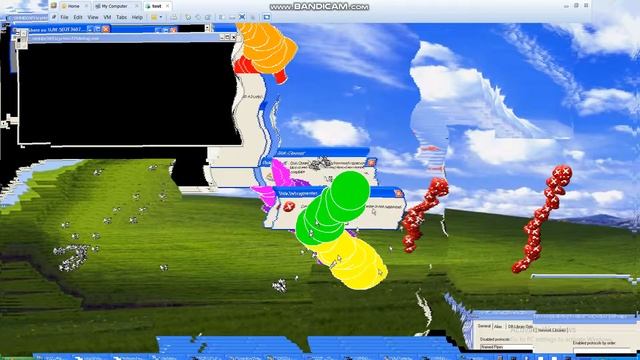Select the Alias tab in the network dialog
Screen dimensions: 640x360
click(x=498, y=327)
